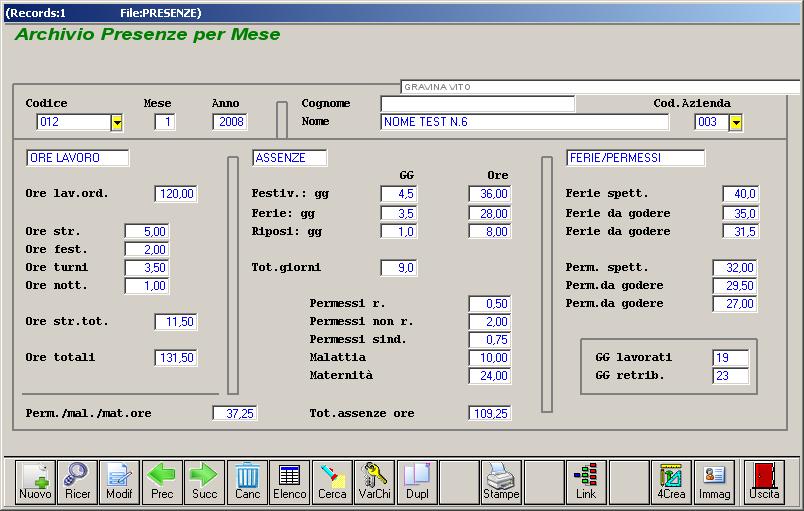Click the Permessi r. field 0,50
804x511 pixels.
click(490, 304)
